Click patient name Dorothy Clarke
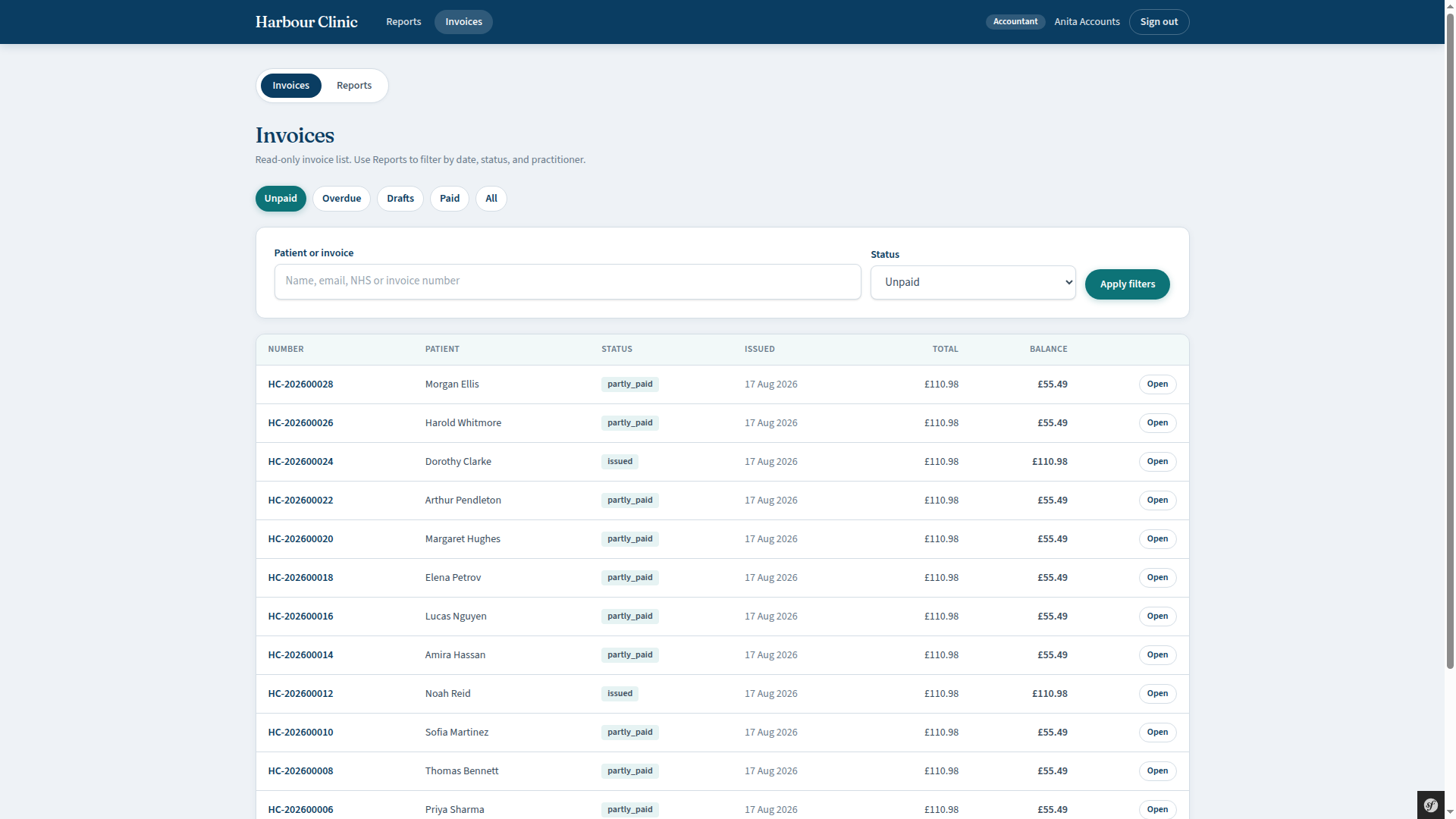Image resolution: width=1456 pixels, height=819 pixels. pyautogui.click(x=458, y=462)
